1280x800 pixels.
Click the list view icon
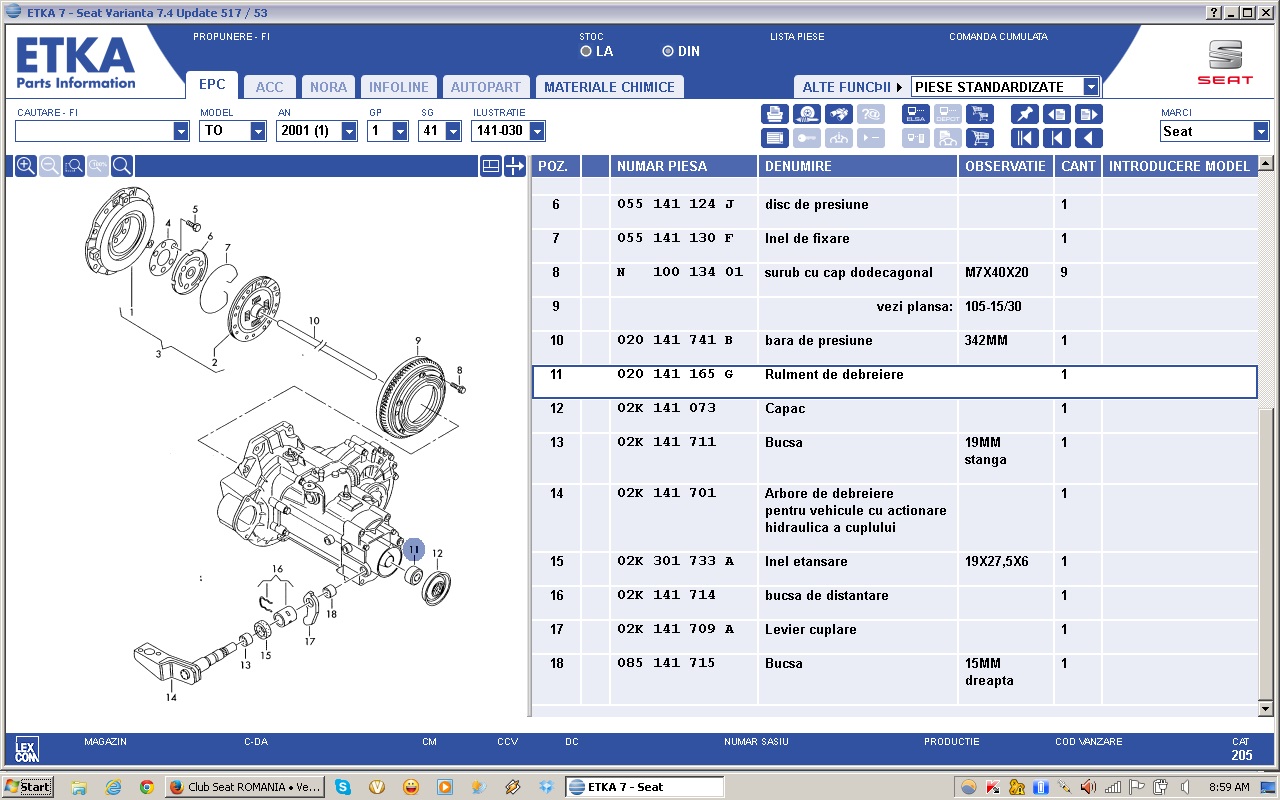pos(775,138)
